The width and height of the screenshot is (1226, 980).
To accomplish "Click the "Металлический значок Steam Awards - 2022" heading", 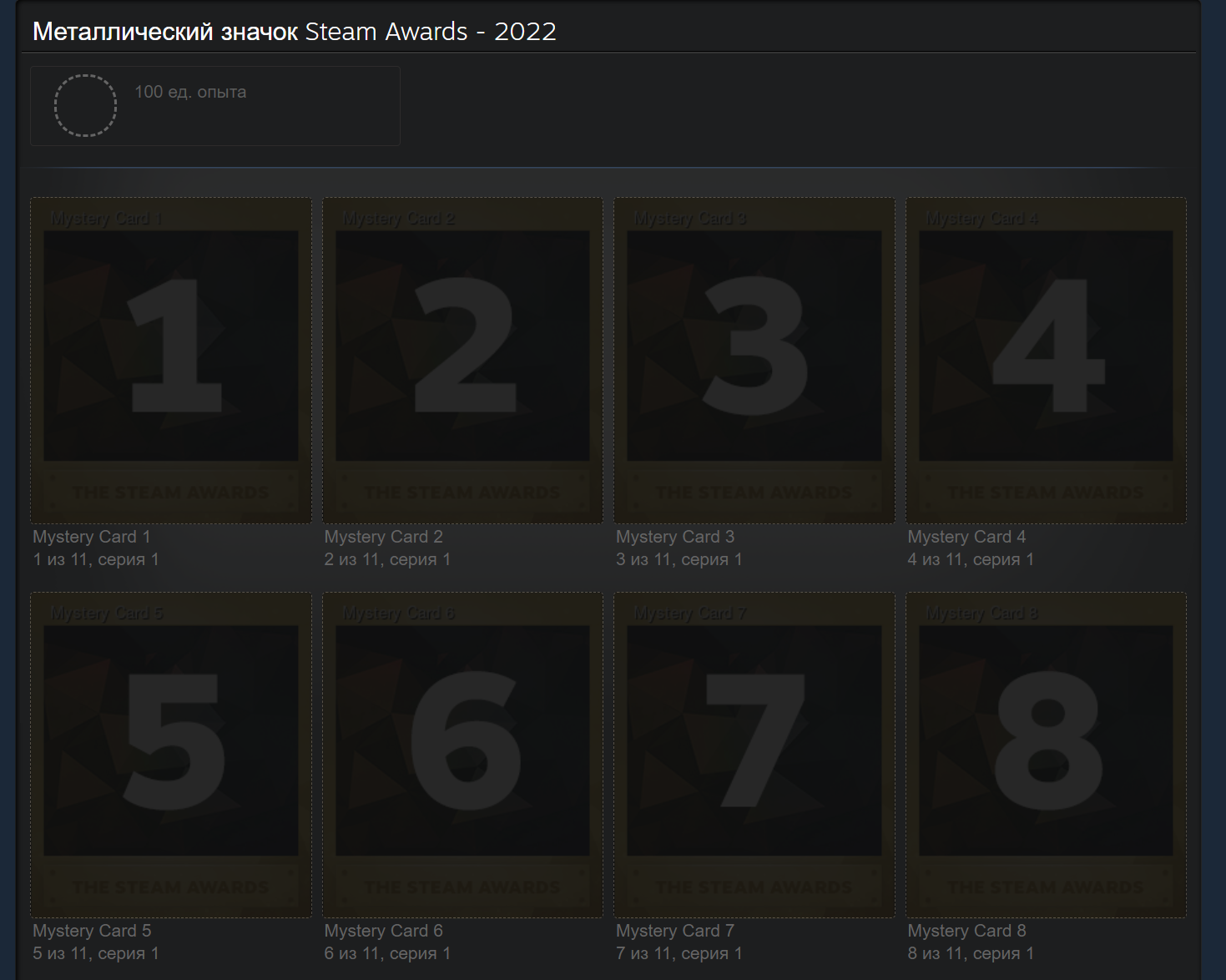I will tap(295, 32).
